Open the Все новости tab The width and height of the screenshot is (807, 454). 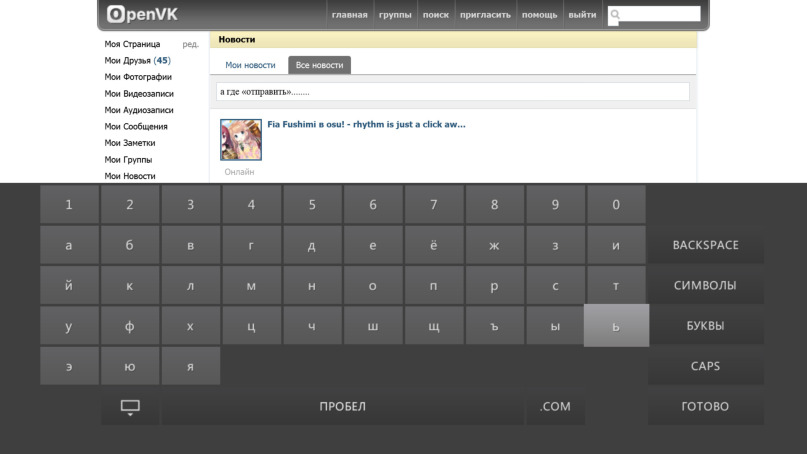320,65
